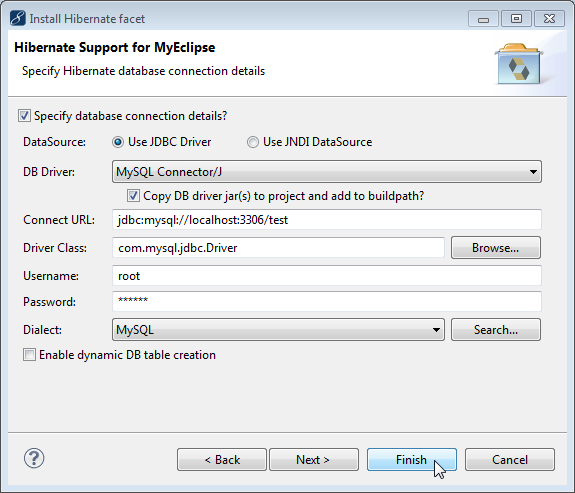Select the Use JDBC Driver option
Viewport: 575px width, 493px height.
click(x=118, y=142)
